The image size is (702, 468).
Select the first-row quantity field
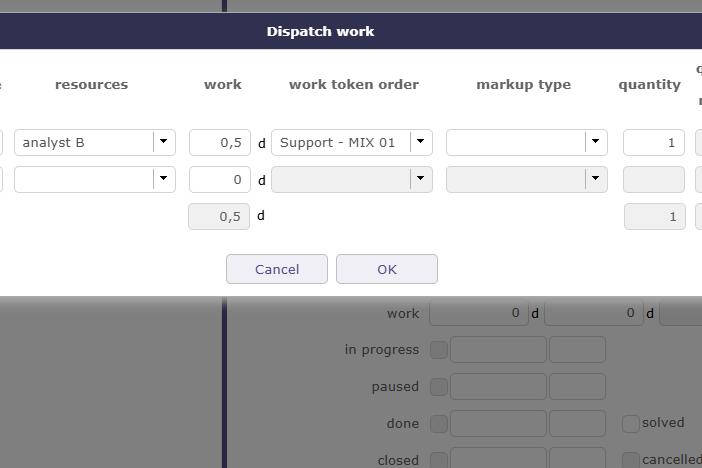coord(654,142)
